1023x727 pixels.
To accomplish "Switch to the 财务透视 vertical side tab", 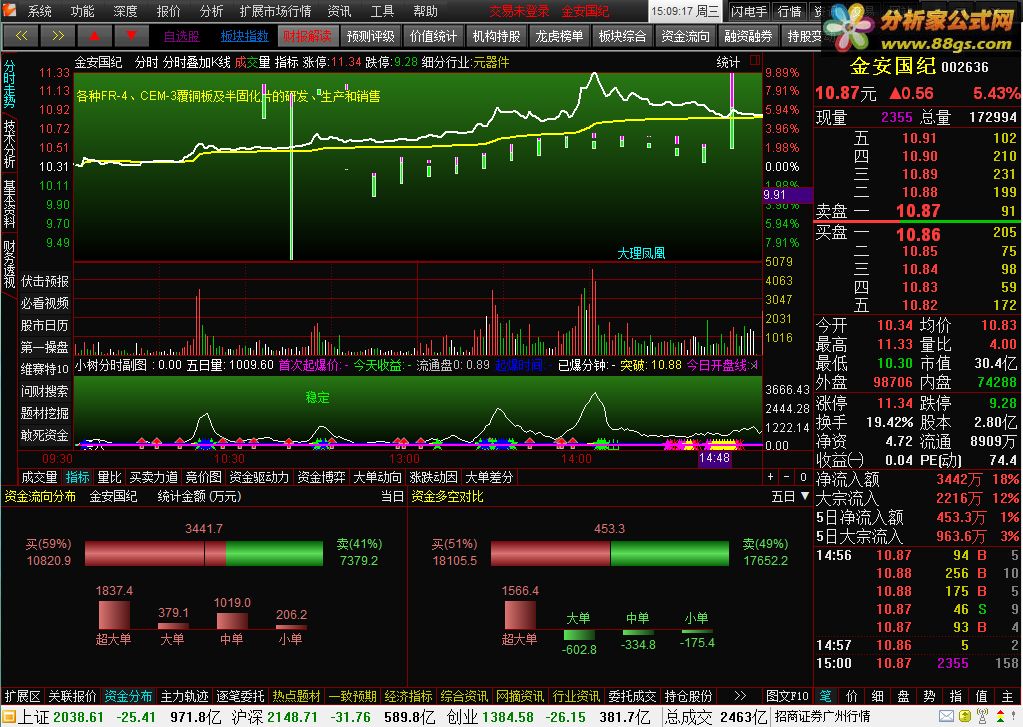I will point(9,264).
